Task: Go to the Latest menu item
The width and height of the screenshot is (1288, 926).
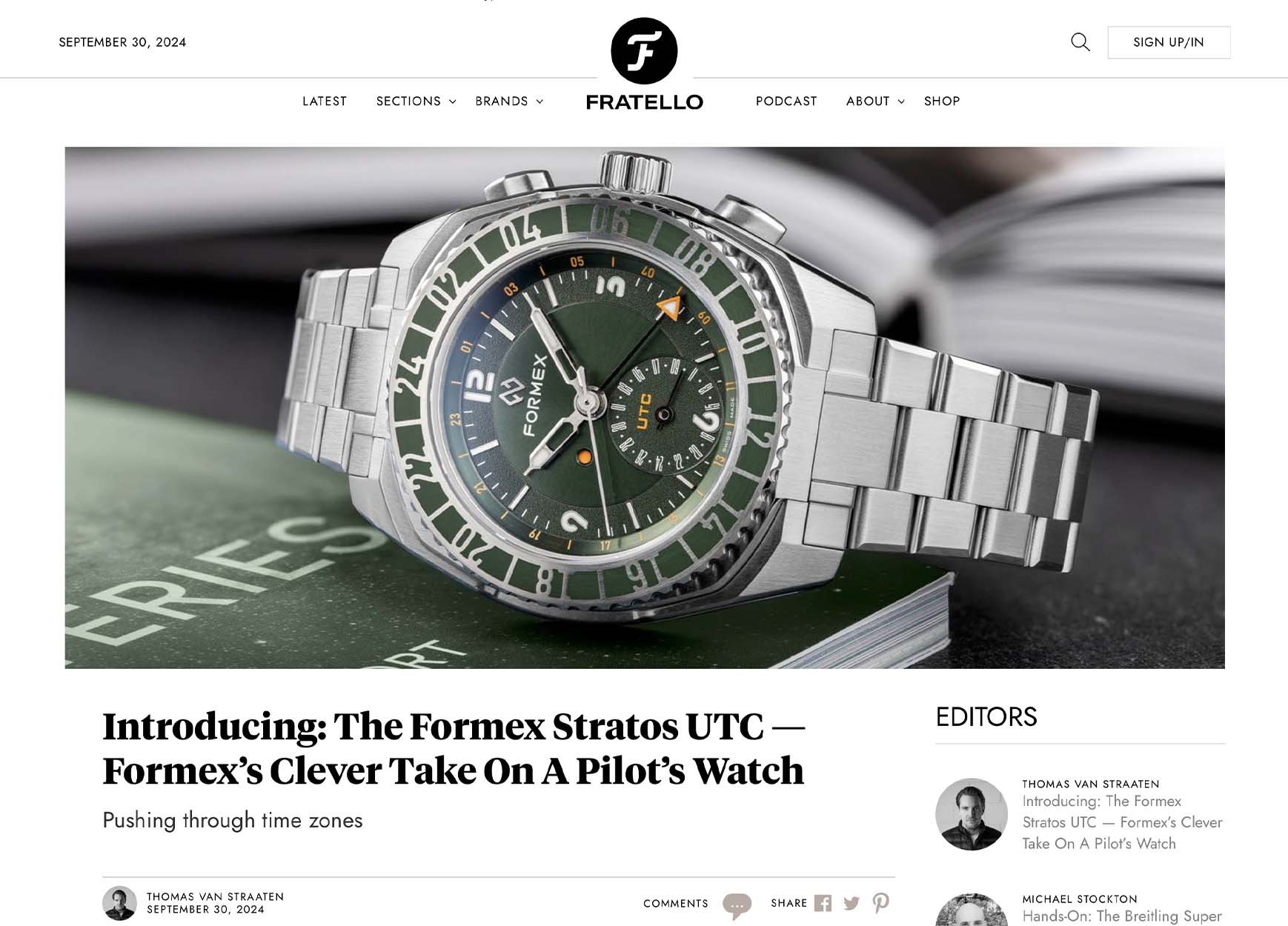Action: 325,101
